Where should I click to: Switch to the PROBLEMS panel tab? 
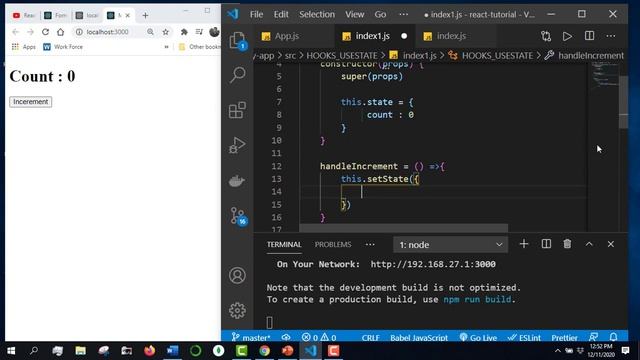click(x=333, y=244)
